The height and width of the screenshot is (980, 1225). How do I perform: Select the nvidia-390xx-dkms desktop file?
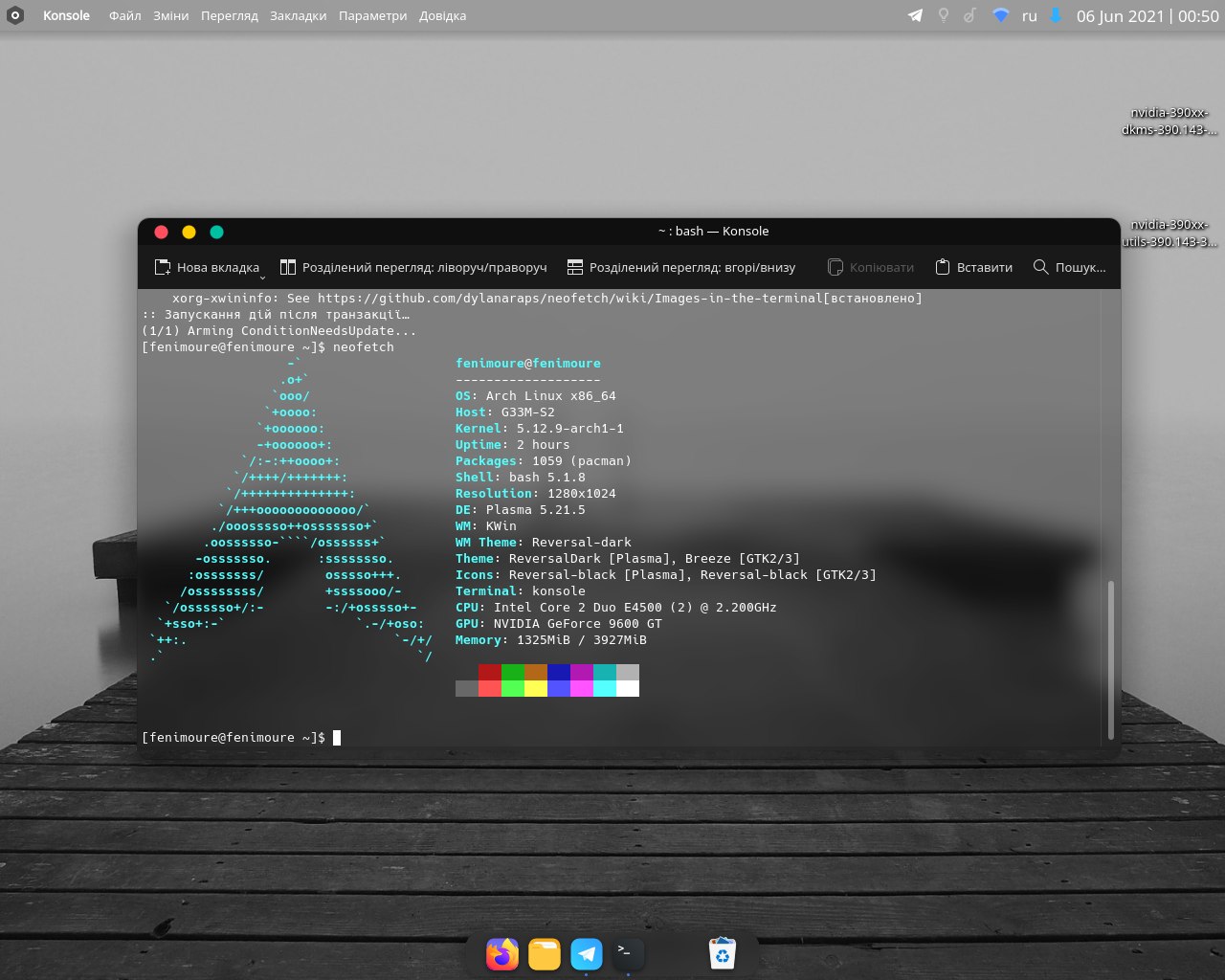pyautogui.click(x=1169, y=121)
